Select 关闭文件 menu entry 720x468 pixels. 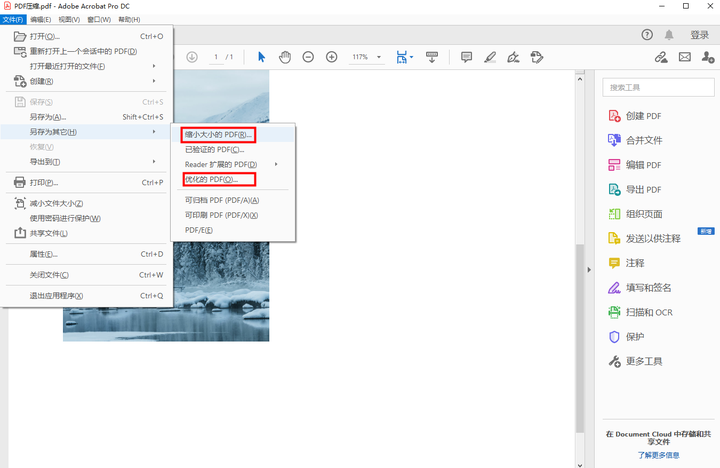(87, 275)
